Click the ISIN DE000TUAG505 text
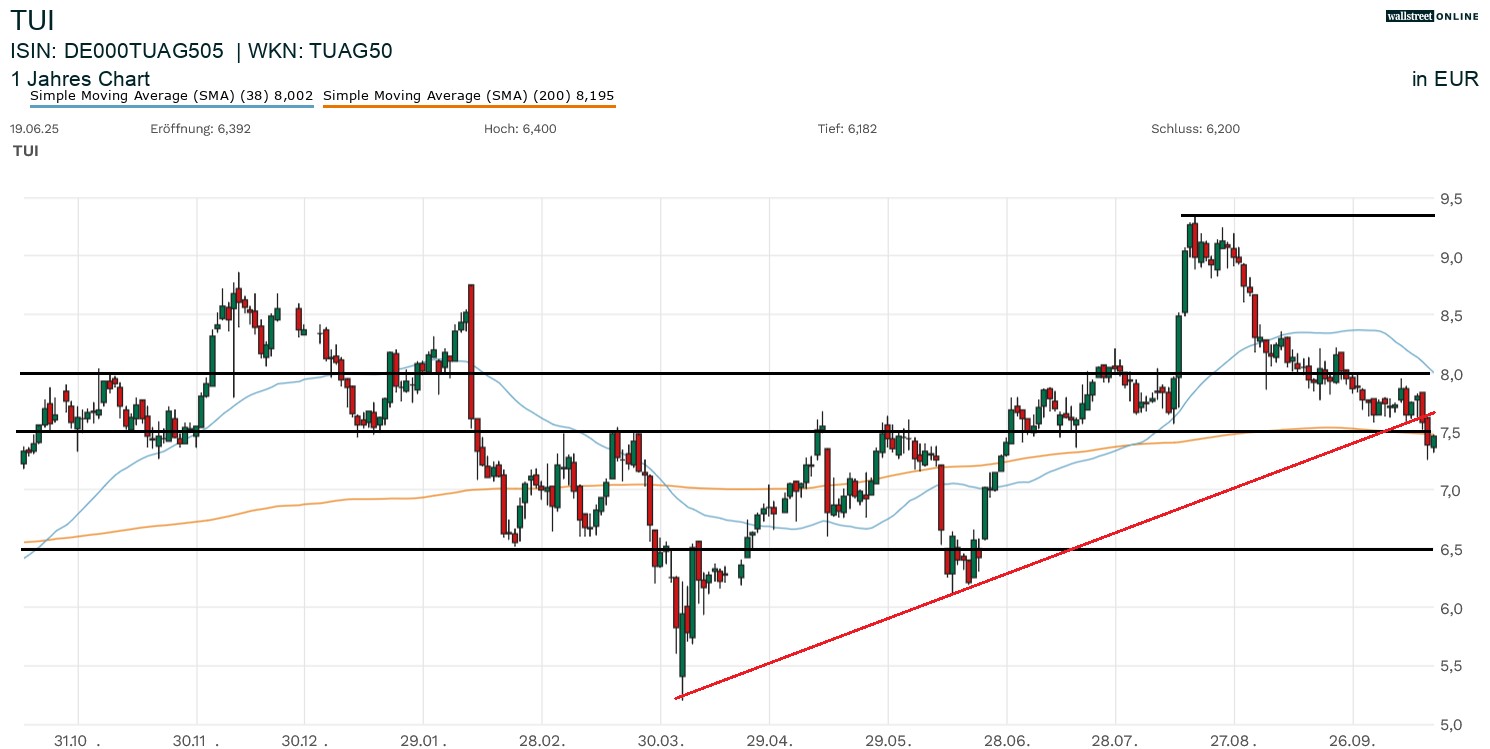 [118, 51]
